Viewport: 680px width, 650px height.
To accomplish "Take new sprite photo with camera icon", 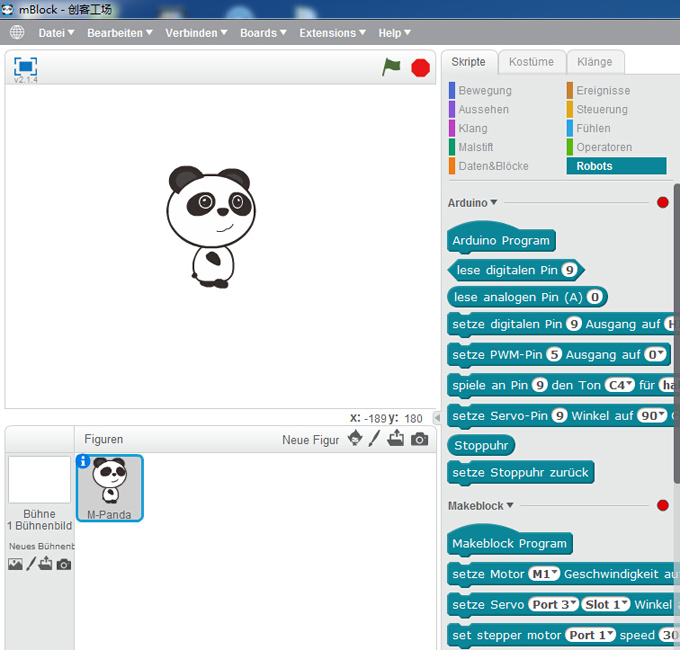I will [x=419, y=439].
